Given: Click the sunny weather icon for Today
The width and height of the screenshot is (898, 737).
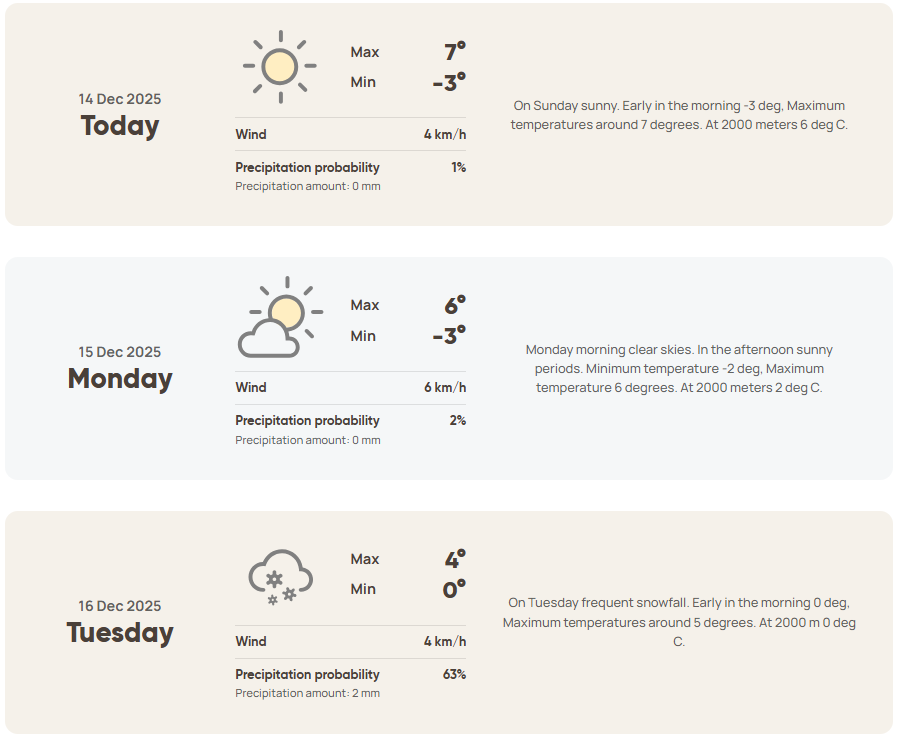Looking at the screenshot, I should (279, 66).
